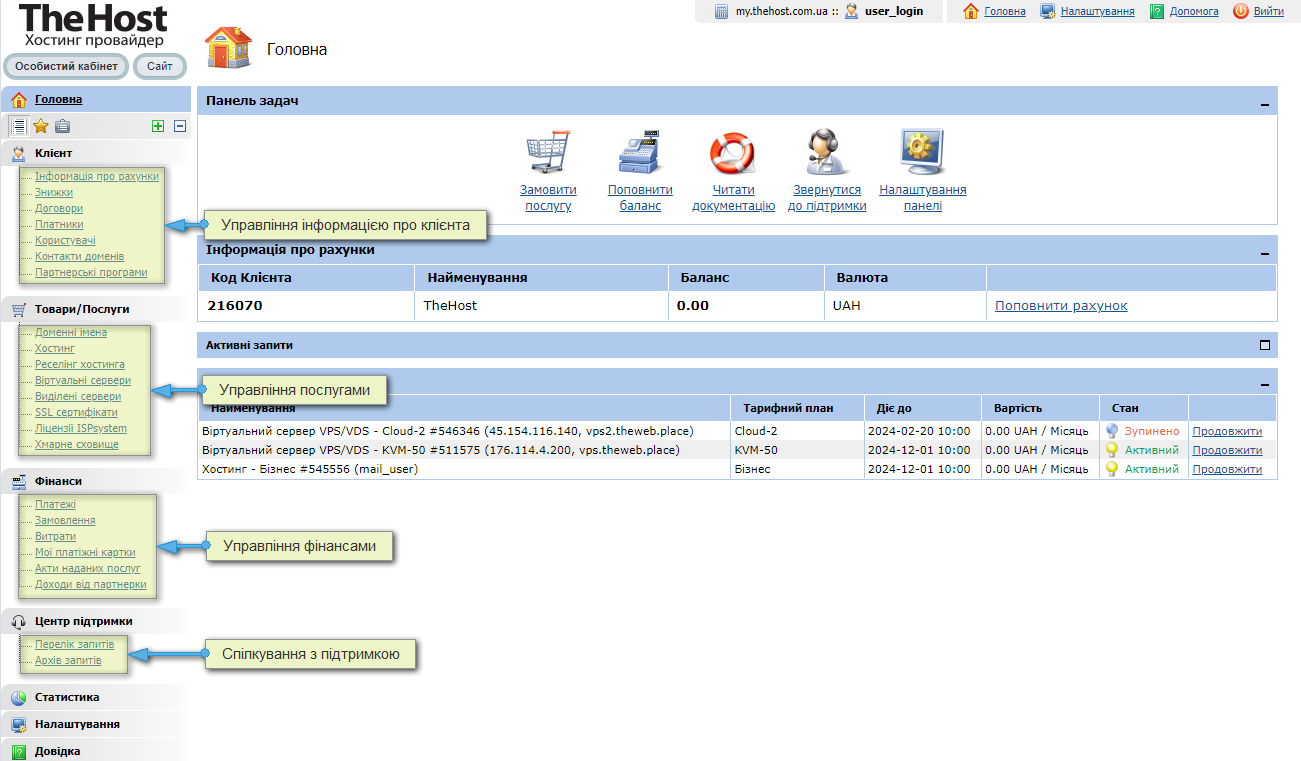Click the yellow bulb icon in Бізнес row
This screenshot has height=761, width=1301.
pyautogui.click(x=1111, y=469)
